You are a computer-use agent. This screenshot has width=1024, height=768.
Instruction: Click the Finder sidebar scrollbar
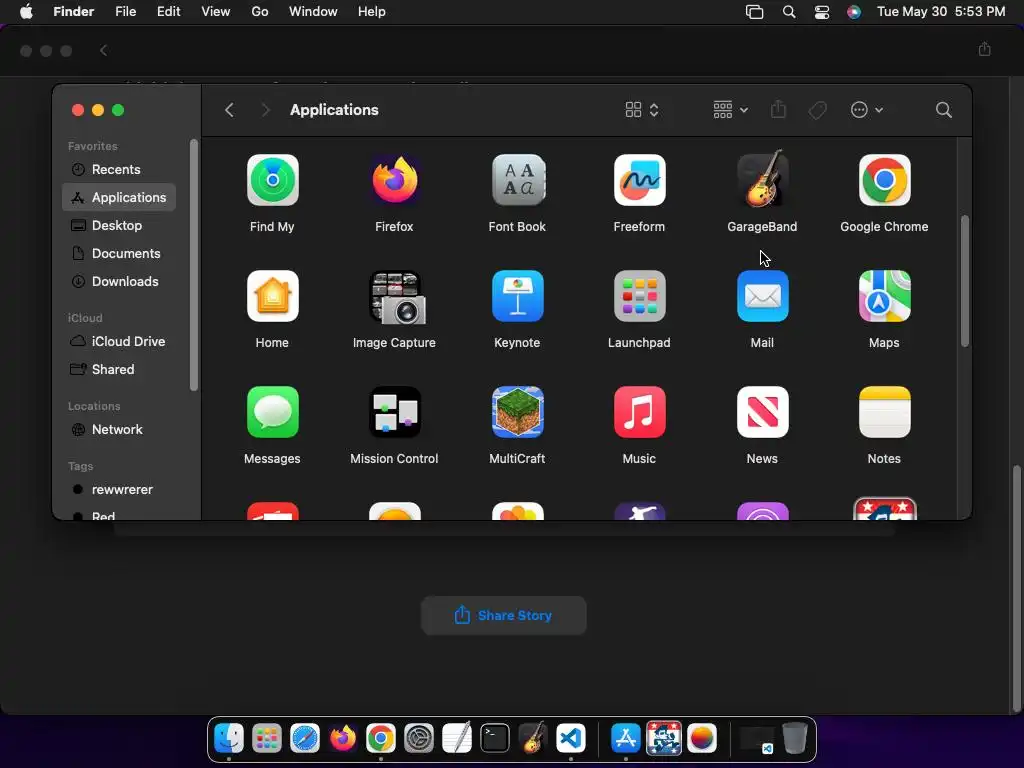[193, 265]
